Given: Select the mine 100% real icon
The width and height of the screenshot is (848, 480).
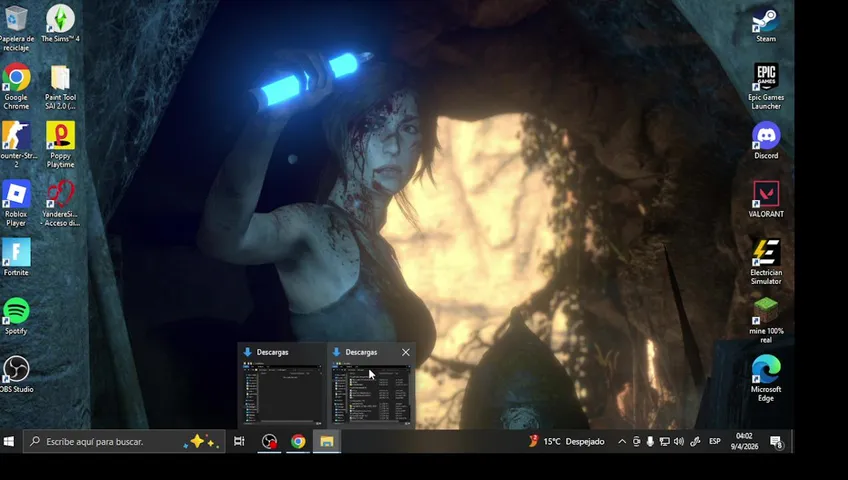Looking at the screenshot, I should tap(766, 320).
